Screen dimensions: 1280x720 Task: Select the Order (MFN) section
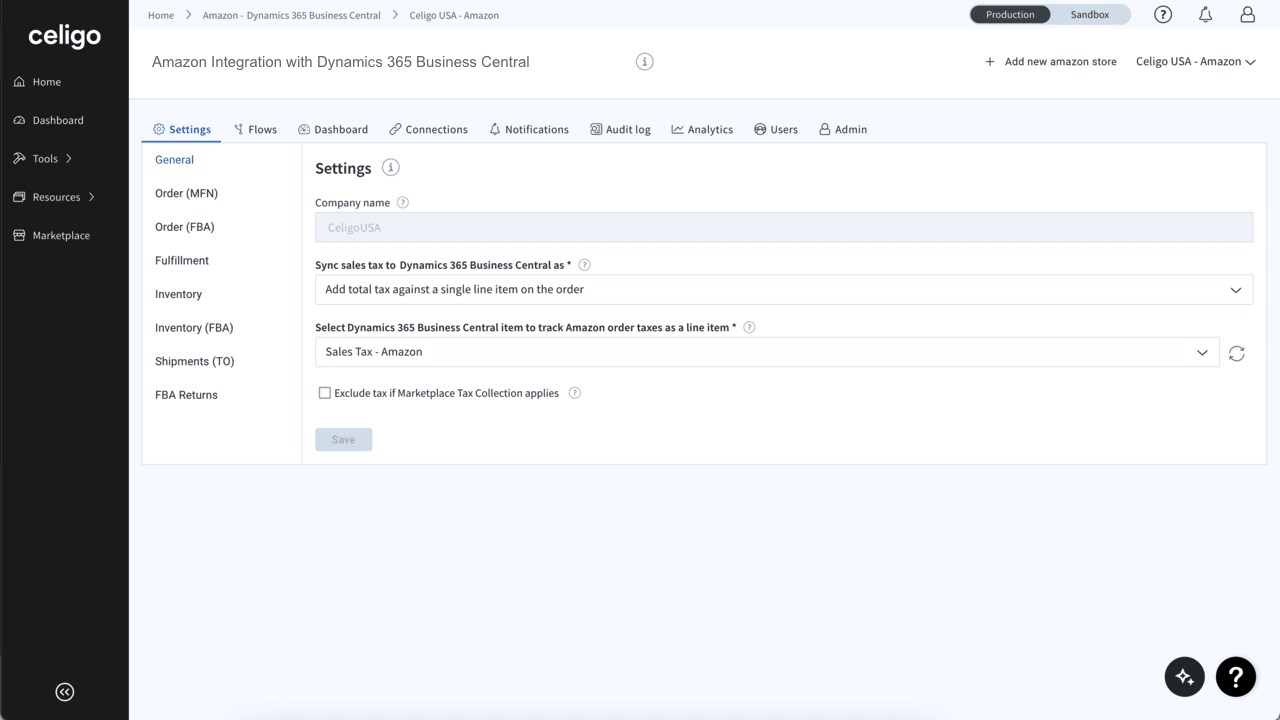186,193
